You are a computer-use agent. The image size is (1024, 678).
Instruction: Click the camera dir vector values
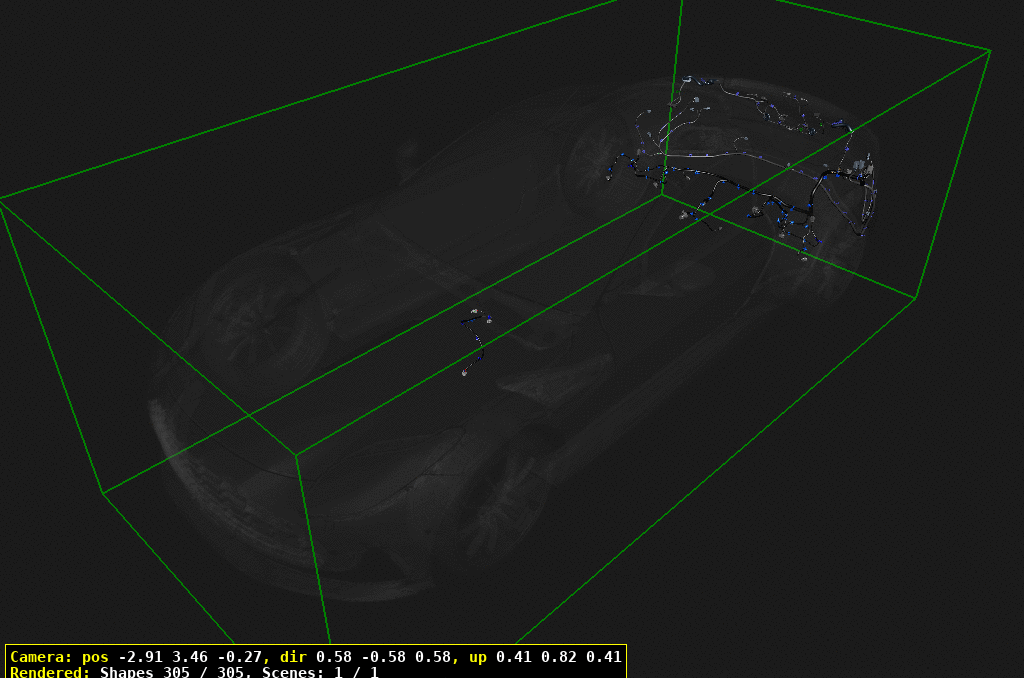[x=381, y=657]
